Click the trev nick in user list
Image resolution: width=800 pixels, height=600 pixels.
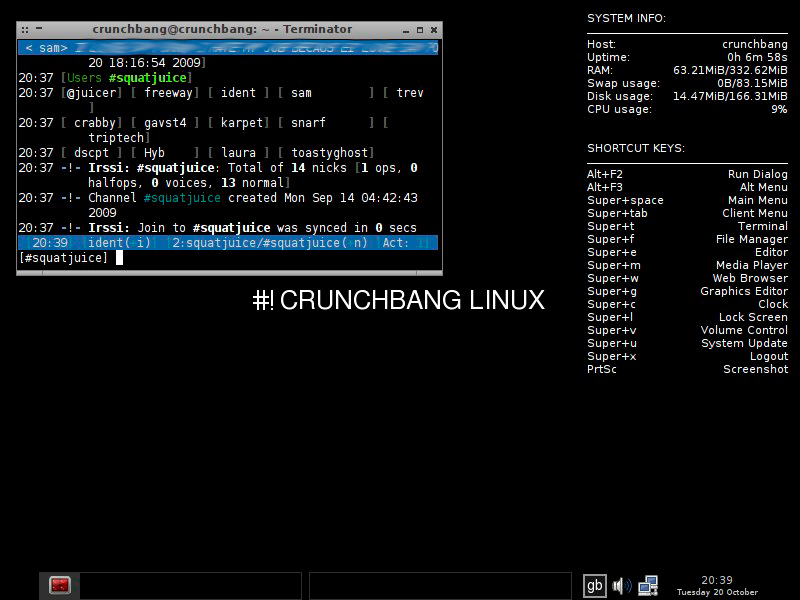[x=410, y=93]
